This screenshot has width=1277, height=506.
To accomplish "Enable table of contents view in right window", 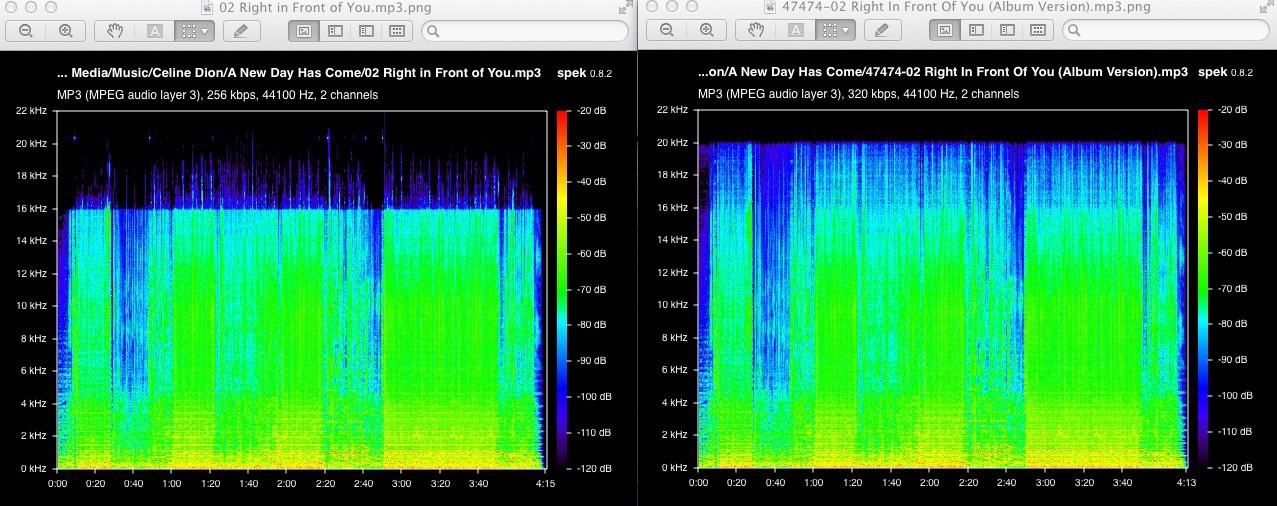I will (x=1006, y=30).
